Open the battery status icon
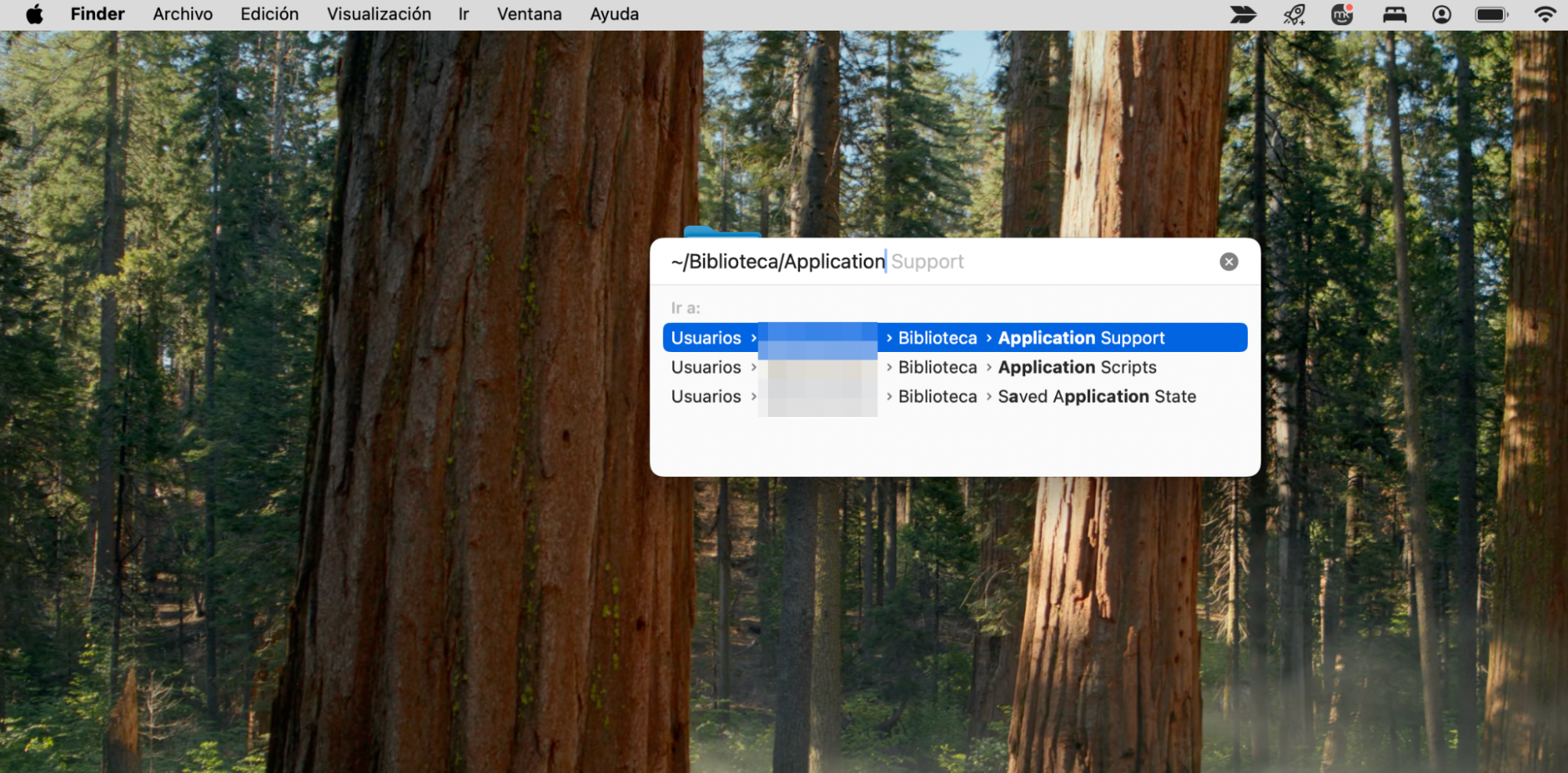This screenshot has height=773, width=1568. [x=1491, y=13]
